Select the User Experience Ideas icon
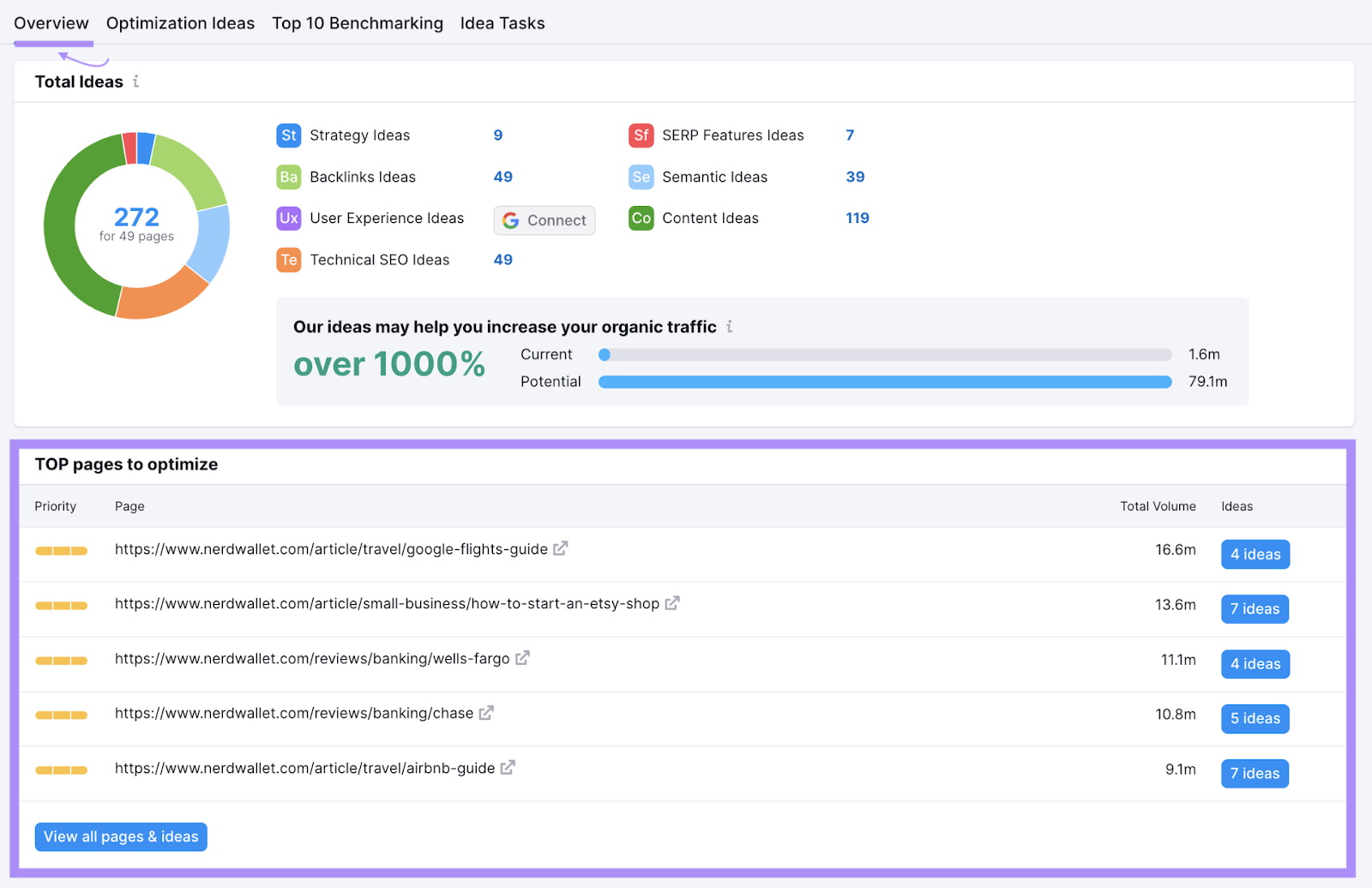Screen dimensions: 1372x888 pyautogui.click(x=289, y=218)
